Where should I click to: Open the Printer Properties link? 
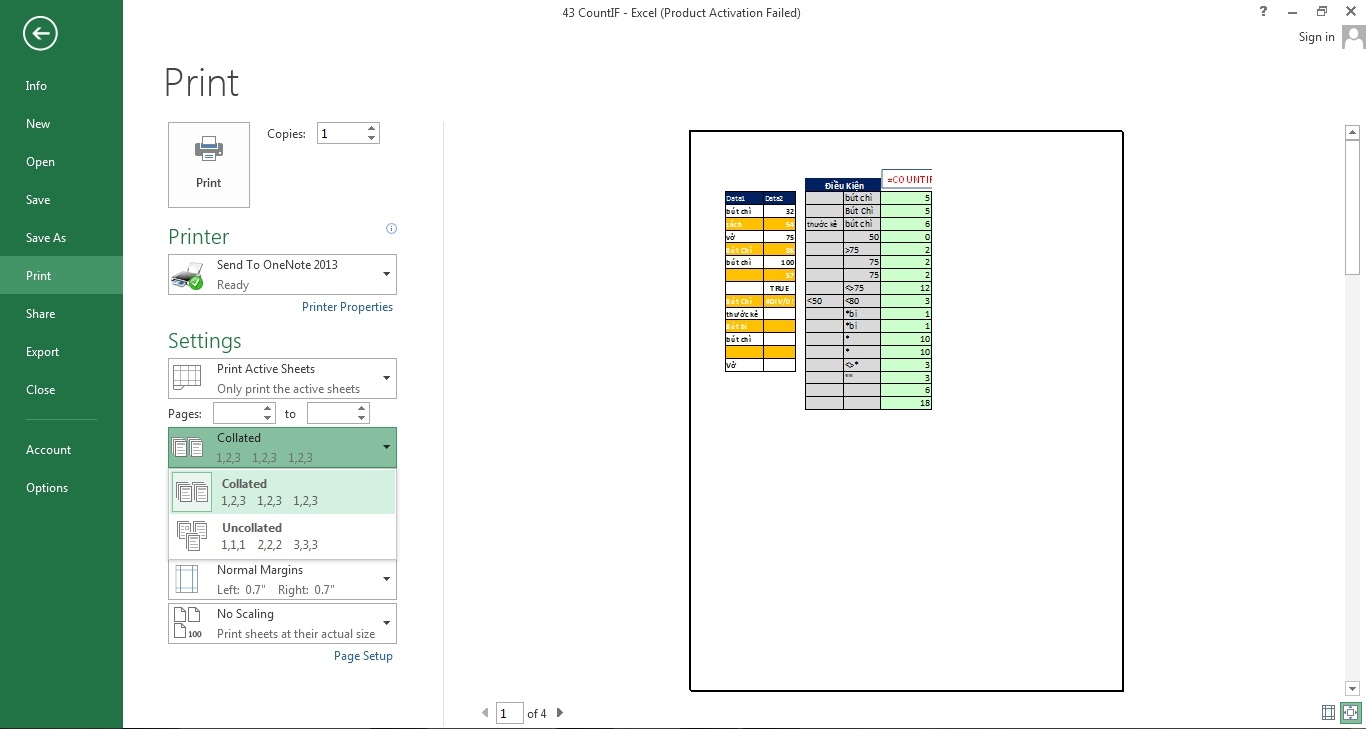[x=347, y=307]
